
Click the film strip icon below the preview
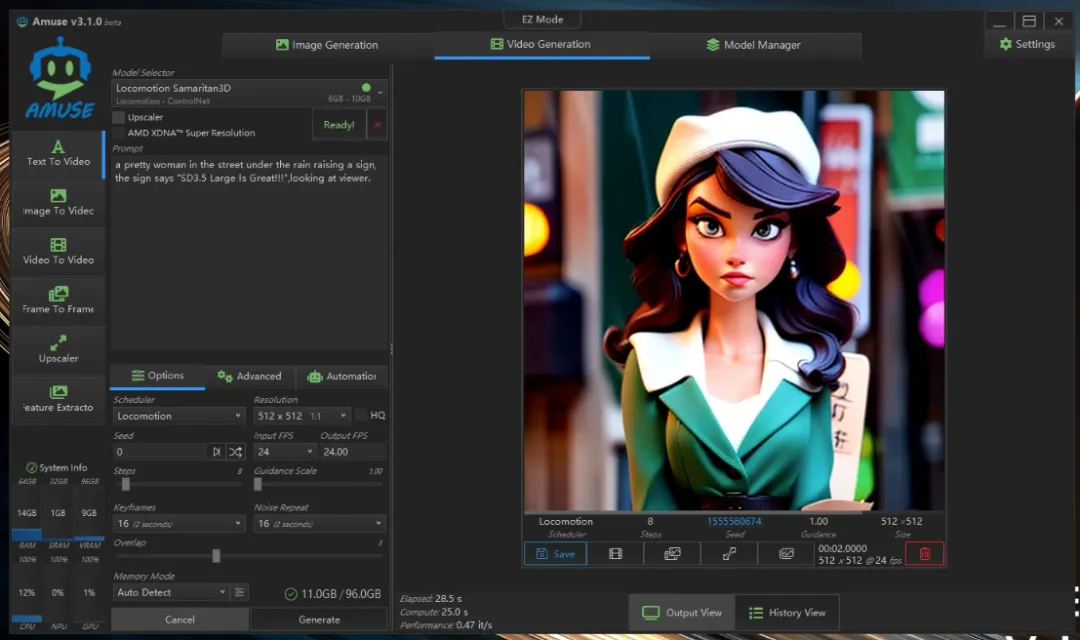(615, 553)
